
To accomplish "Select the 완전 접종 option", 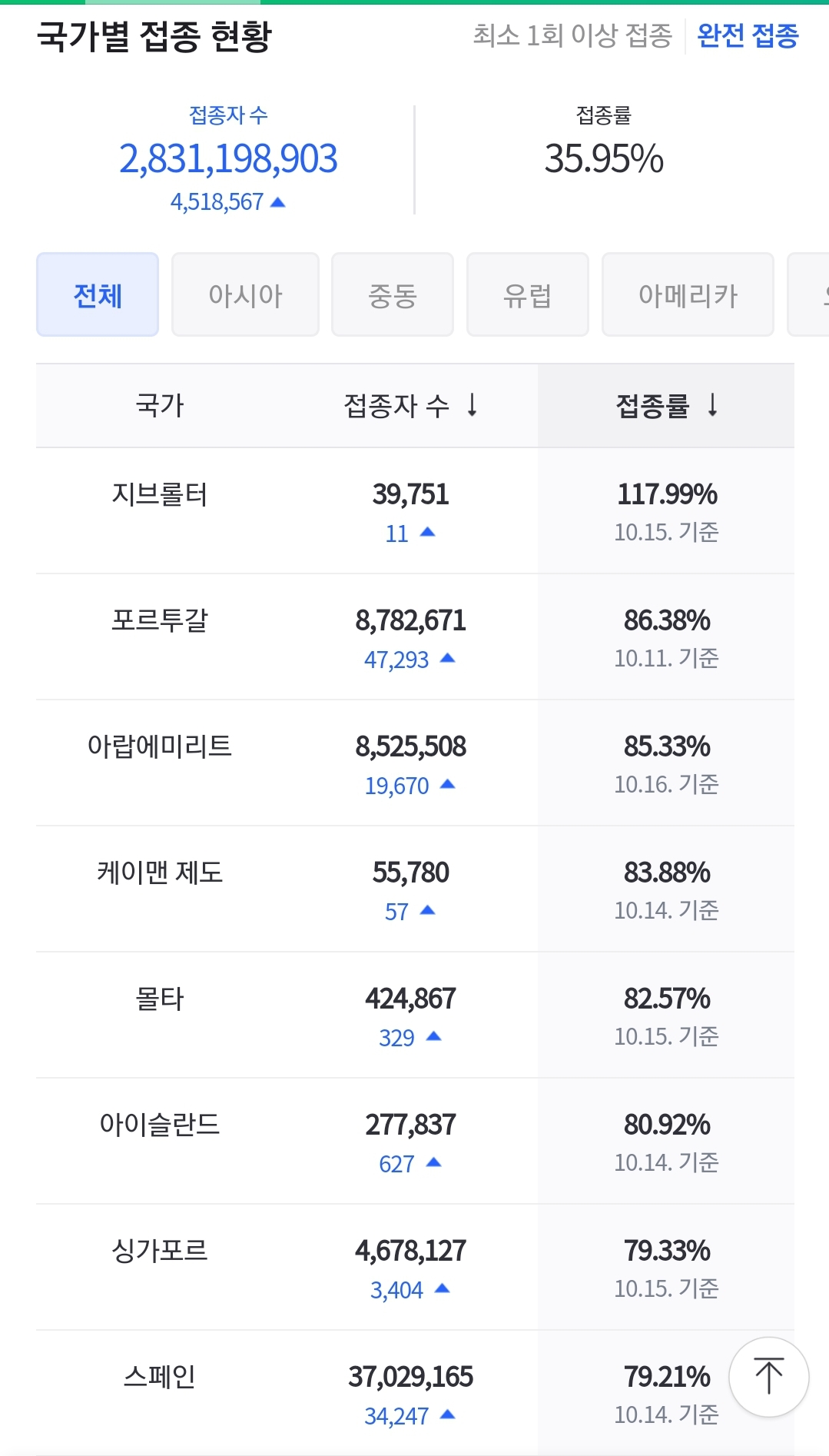I will click(748, 35).
